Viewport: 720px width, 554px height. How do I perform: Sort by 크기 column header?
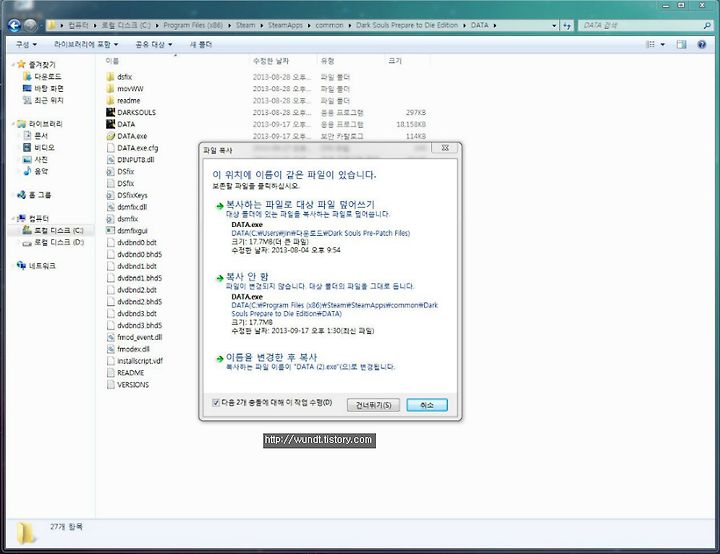click(395, 61)
